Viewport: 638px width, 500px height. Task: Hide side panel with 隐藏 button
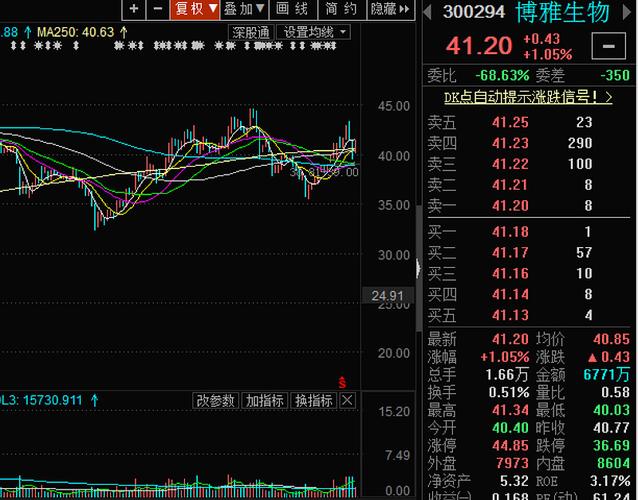(x=390, y=9)
